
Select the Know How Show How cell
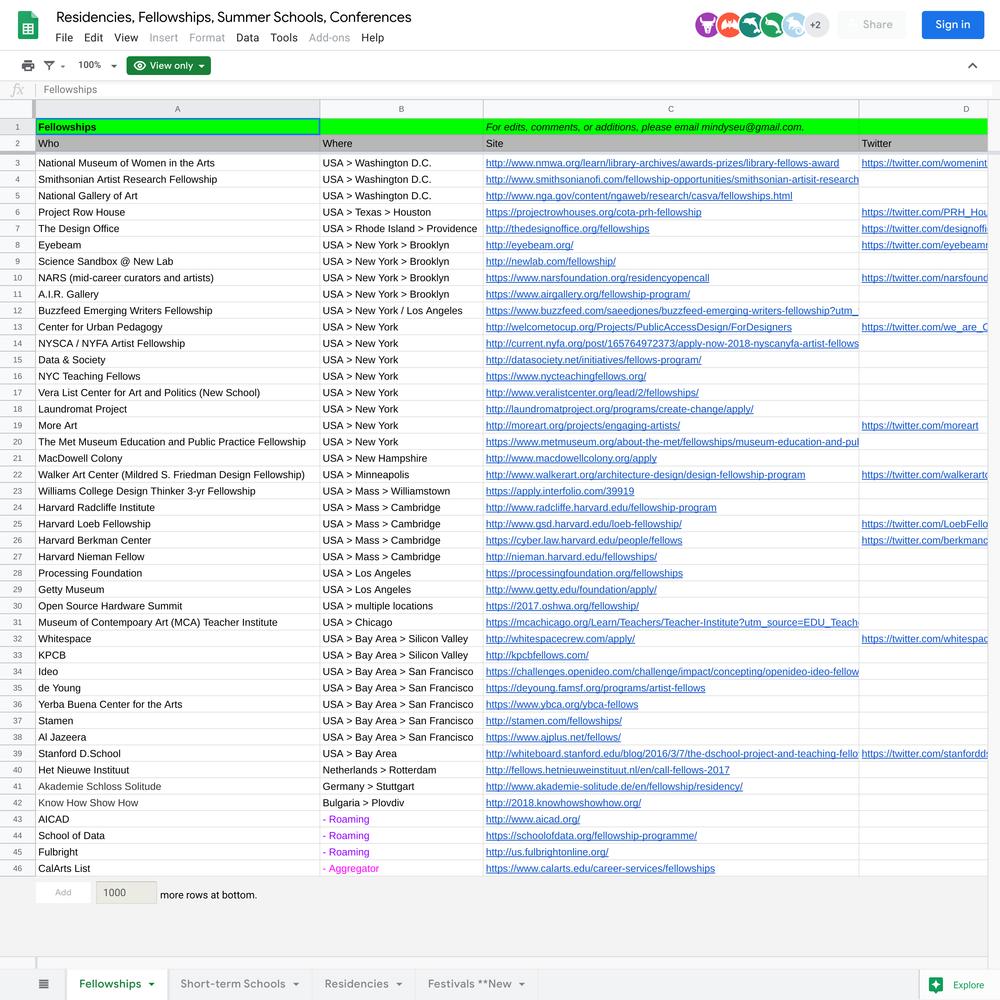(177, 803)
